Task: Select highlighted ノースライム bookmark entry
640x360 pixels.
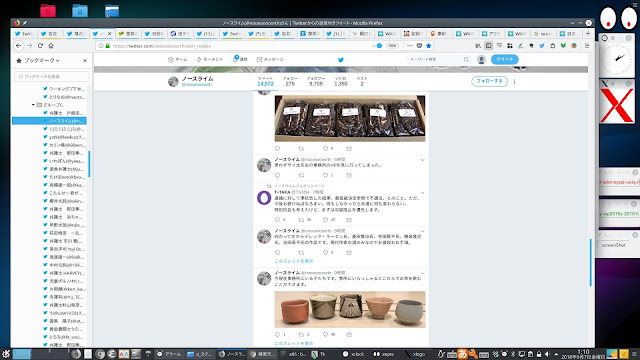Action: click(x=49, y=121)
